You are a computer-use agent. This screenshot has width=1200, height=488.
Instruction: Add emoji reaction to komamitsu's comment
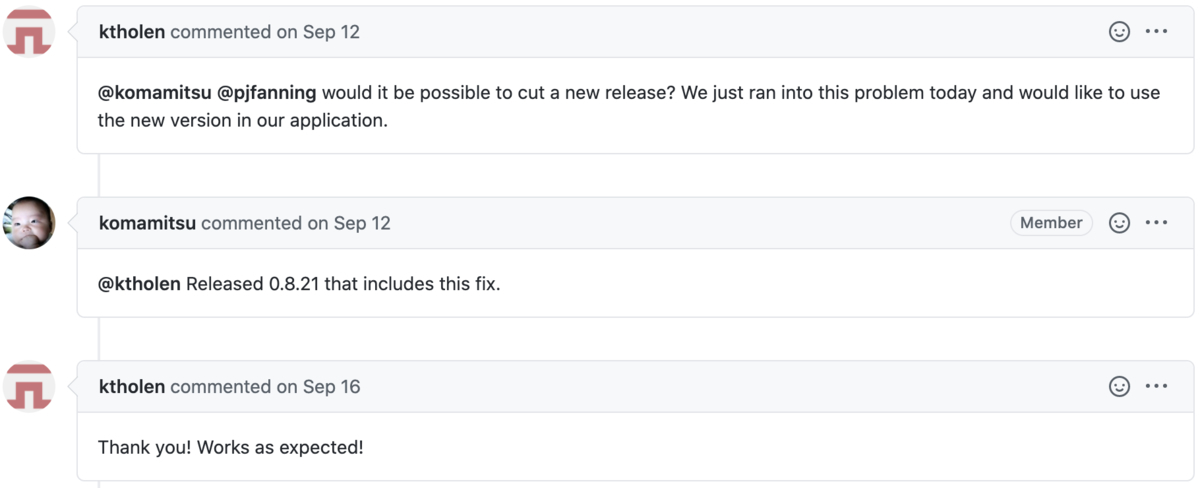pos(1119,223)
